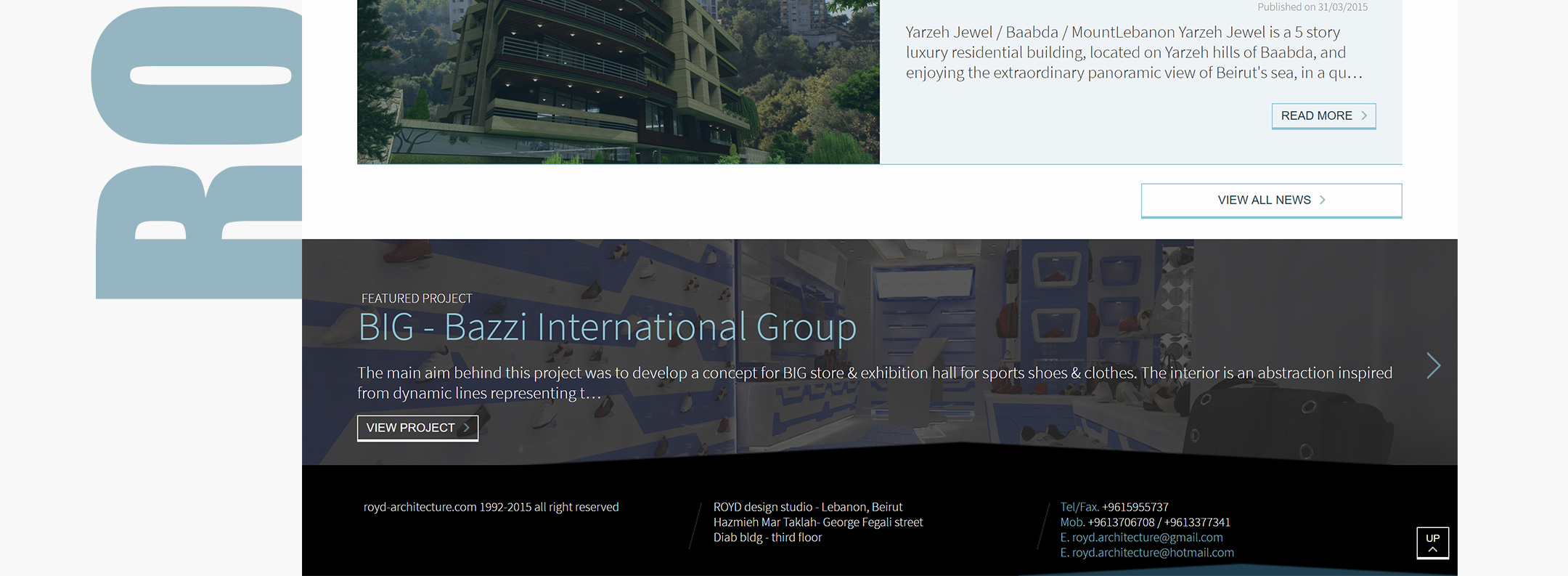Click the Tel/Fax number +9615955737
Image resolution: width=1568 pixels, height=576 pixels.
[1135, 507]
